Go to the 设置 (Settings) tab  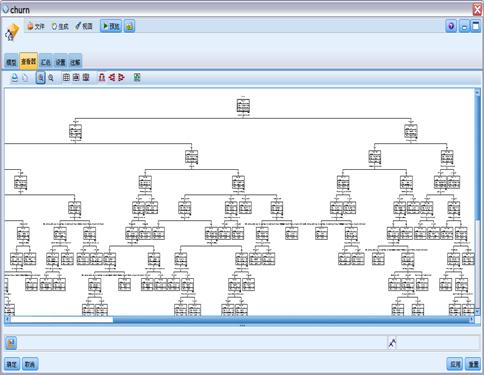click(60, 62)
